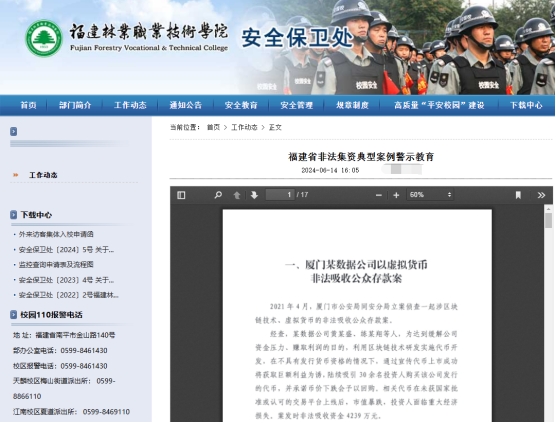This screenshot has height=423, width=556.
Task: Click the college tree logo
Action: (x=44, y=38)
